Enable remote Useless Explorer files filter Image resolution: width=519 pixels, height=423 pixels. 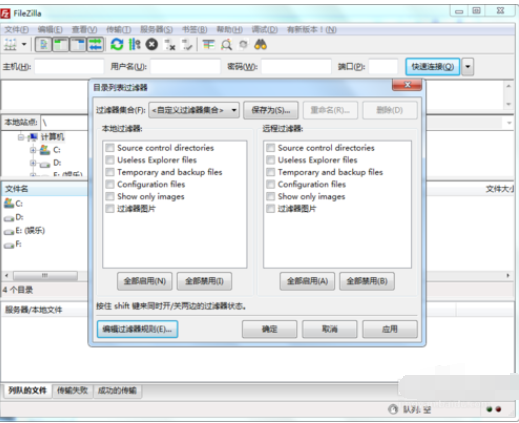[x=270, y=160]
